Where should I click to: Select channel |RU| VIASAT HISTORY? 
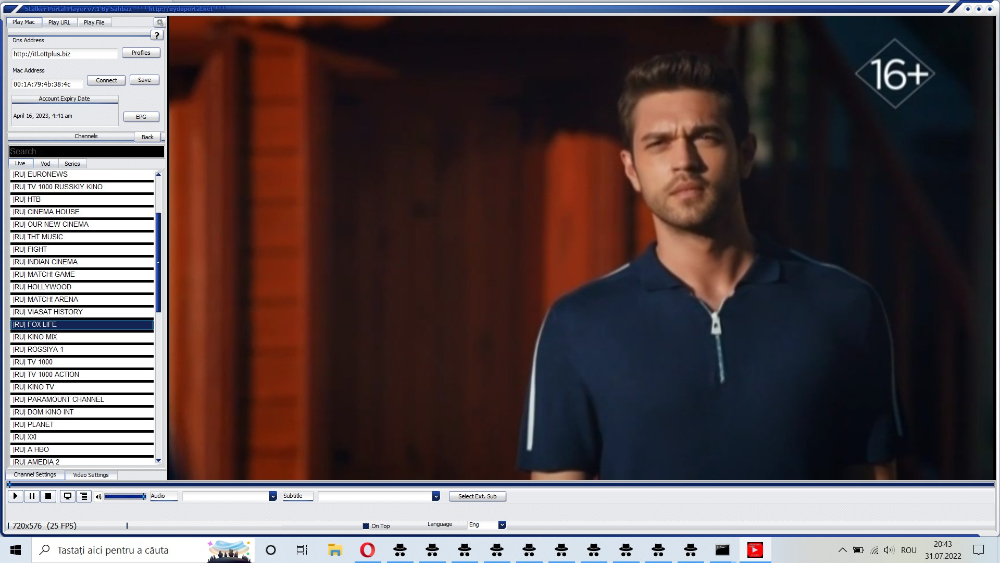(x=82, y=312)
